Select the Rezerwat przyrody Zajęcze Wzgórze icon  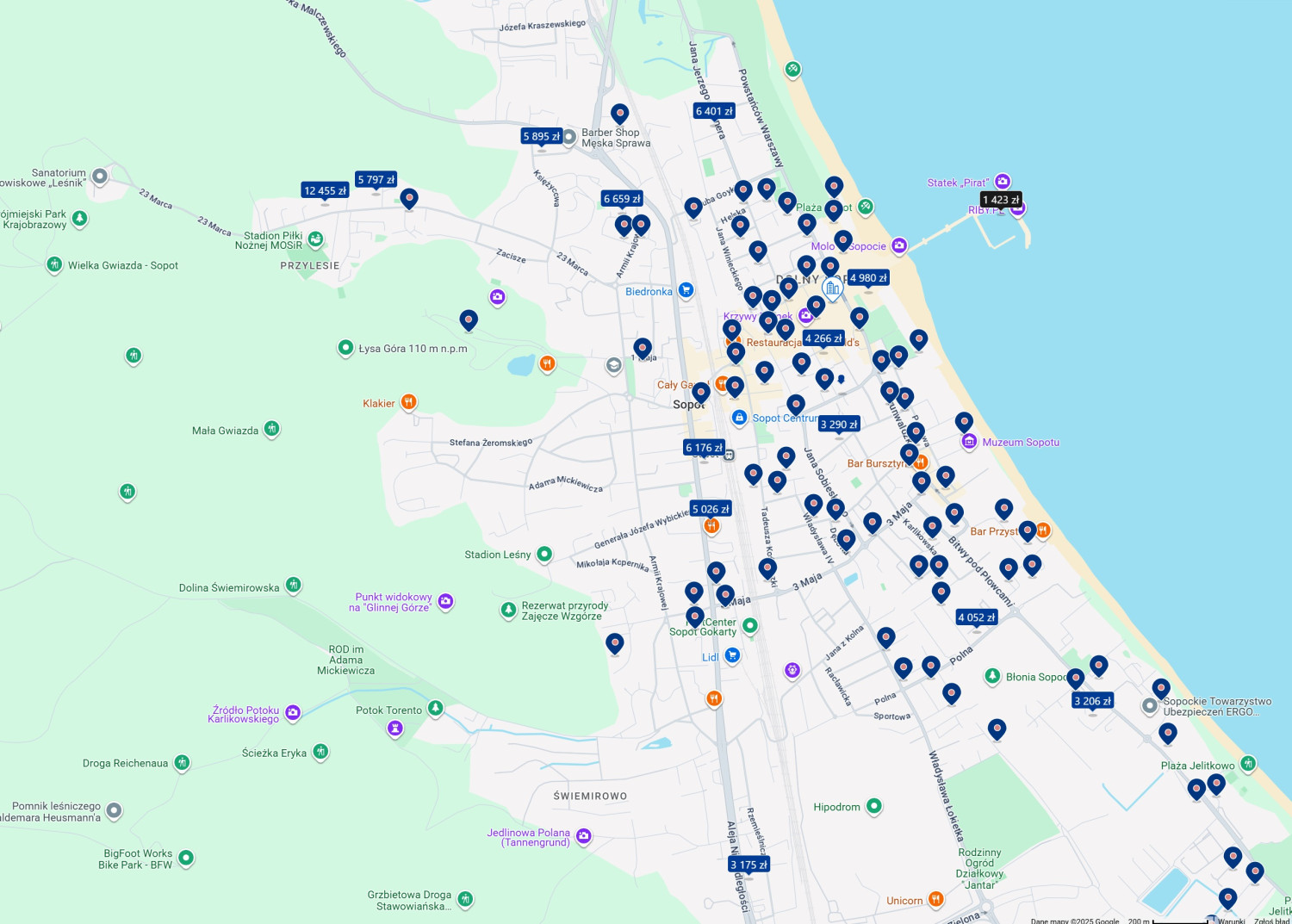click(508, 611)
